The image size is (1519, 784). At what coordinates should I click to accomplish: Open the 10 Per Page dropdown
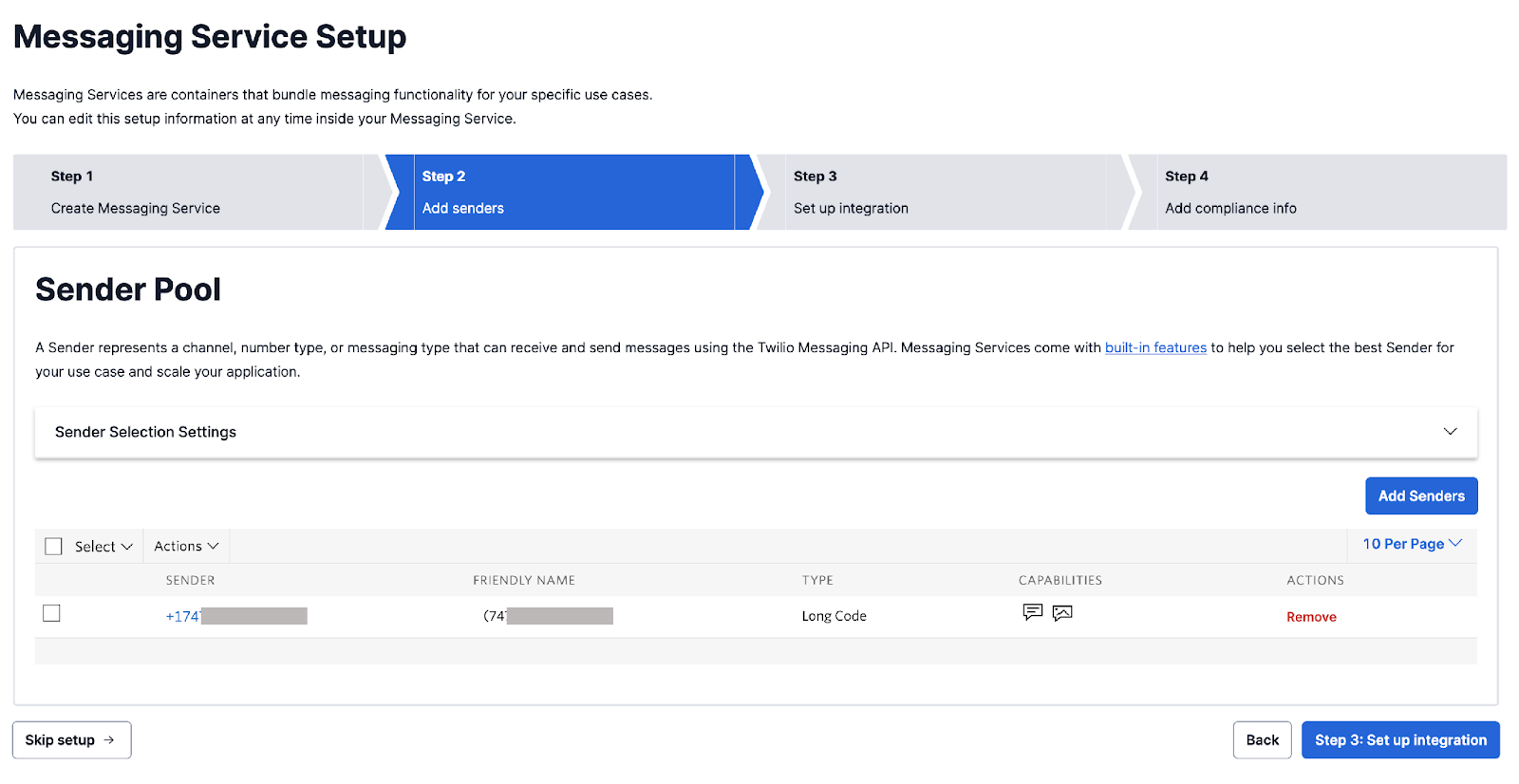pyautogui.click(x=1413, y=544)
